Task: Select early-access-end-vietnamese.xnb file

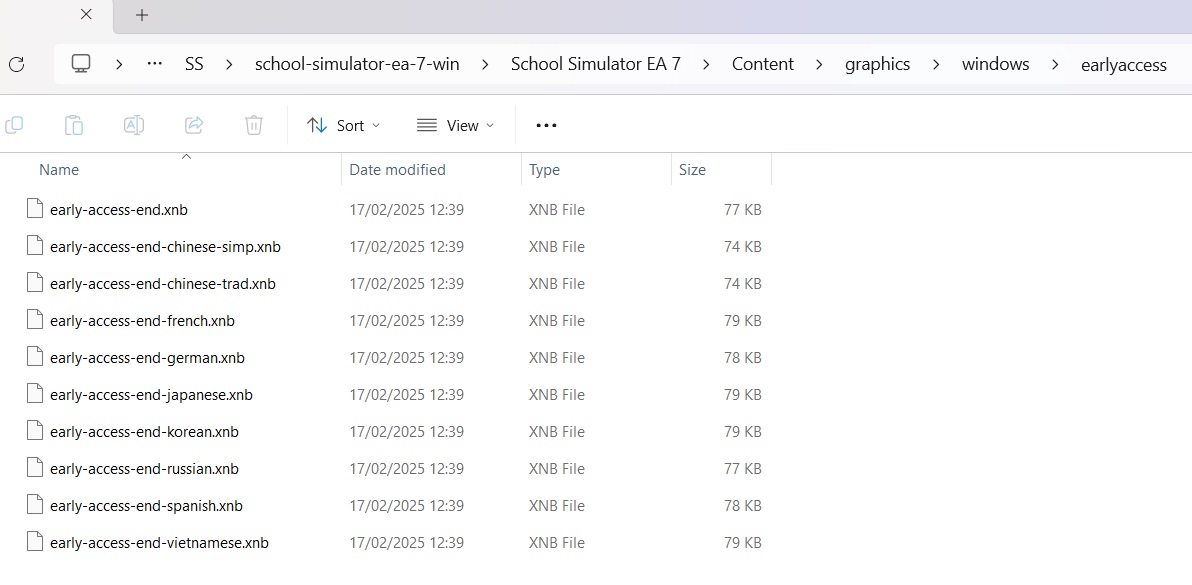Action: (x=159, y=543)
